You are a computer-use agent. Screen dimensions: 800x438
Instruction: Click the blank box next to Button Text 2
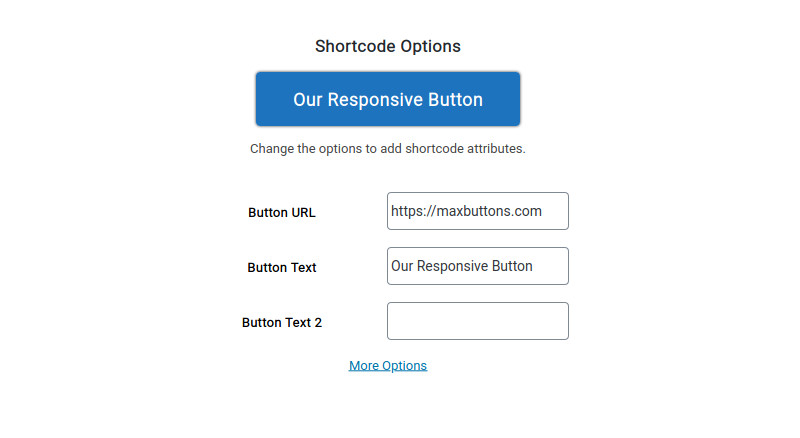pos(478,321)
